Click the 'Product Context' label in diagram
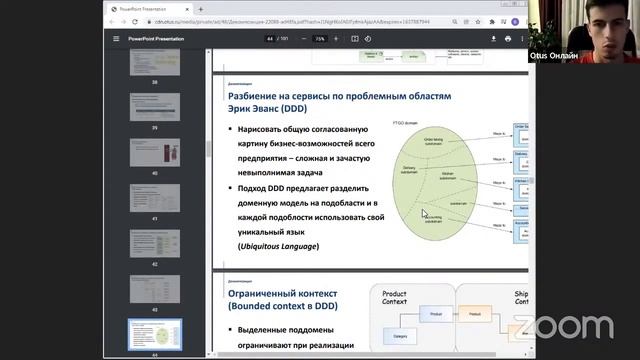The width and height of the screenshot is (640, 360). [394, 298]
